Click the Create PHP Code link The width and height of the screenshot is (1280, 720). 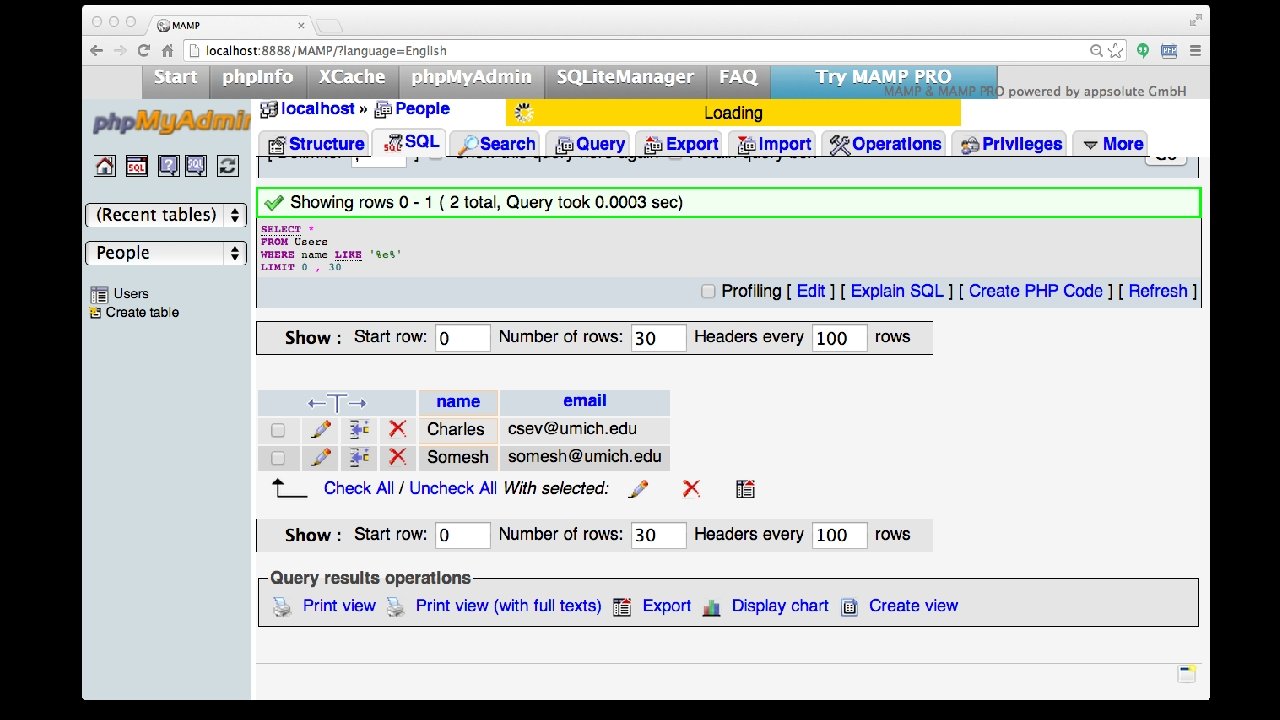pos(1036,291)
